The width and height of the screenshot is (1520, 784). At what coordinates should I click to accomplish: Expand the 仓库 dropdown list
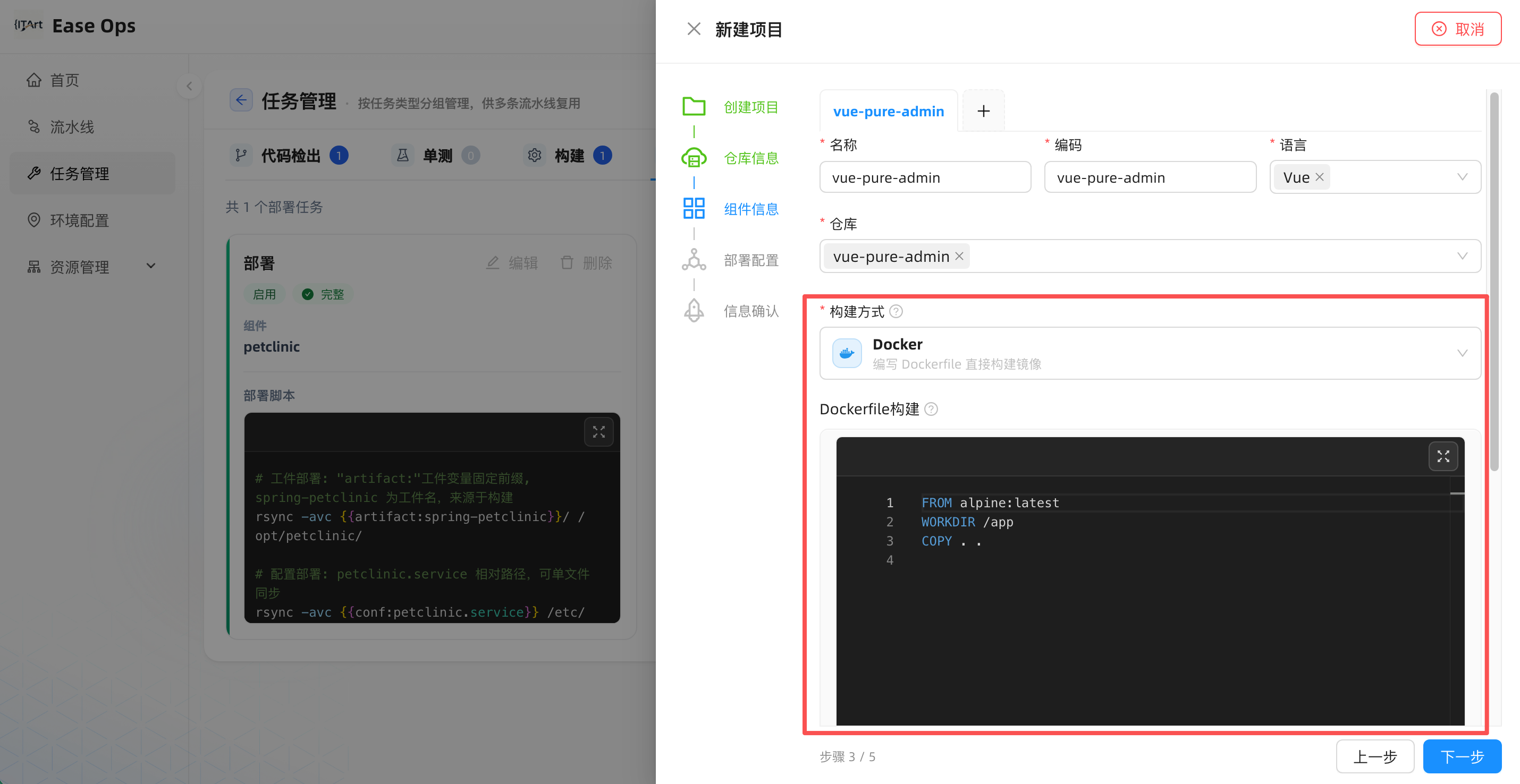coord(1462,256)
